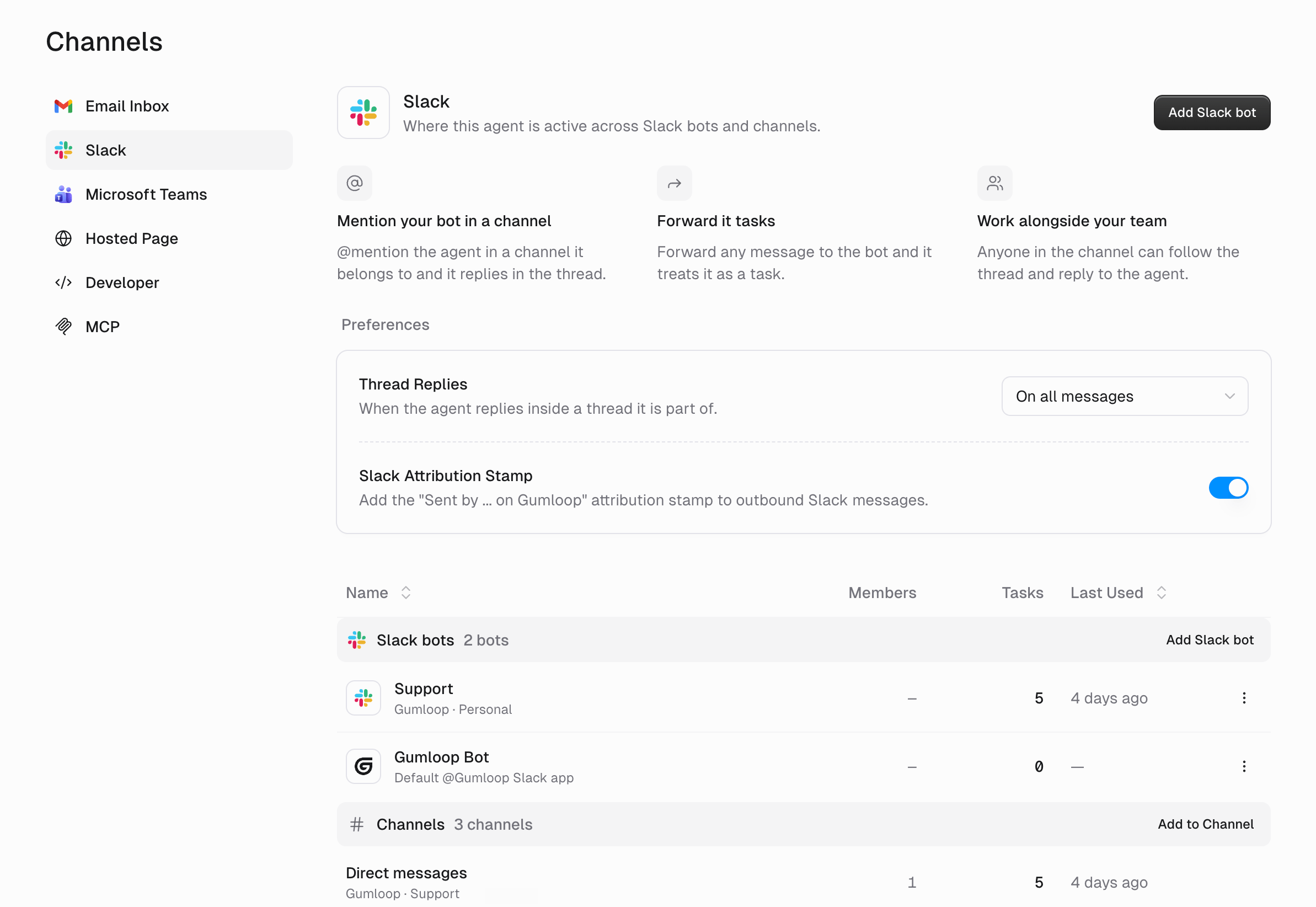The width and height of the screenshot is (1316, 907).
Task: Sort table by Last Used column
Action: (1119, 593)
